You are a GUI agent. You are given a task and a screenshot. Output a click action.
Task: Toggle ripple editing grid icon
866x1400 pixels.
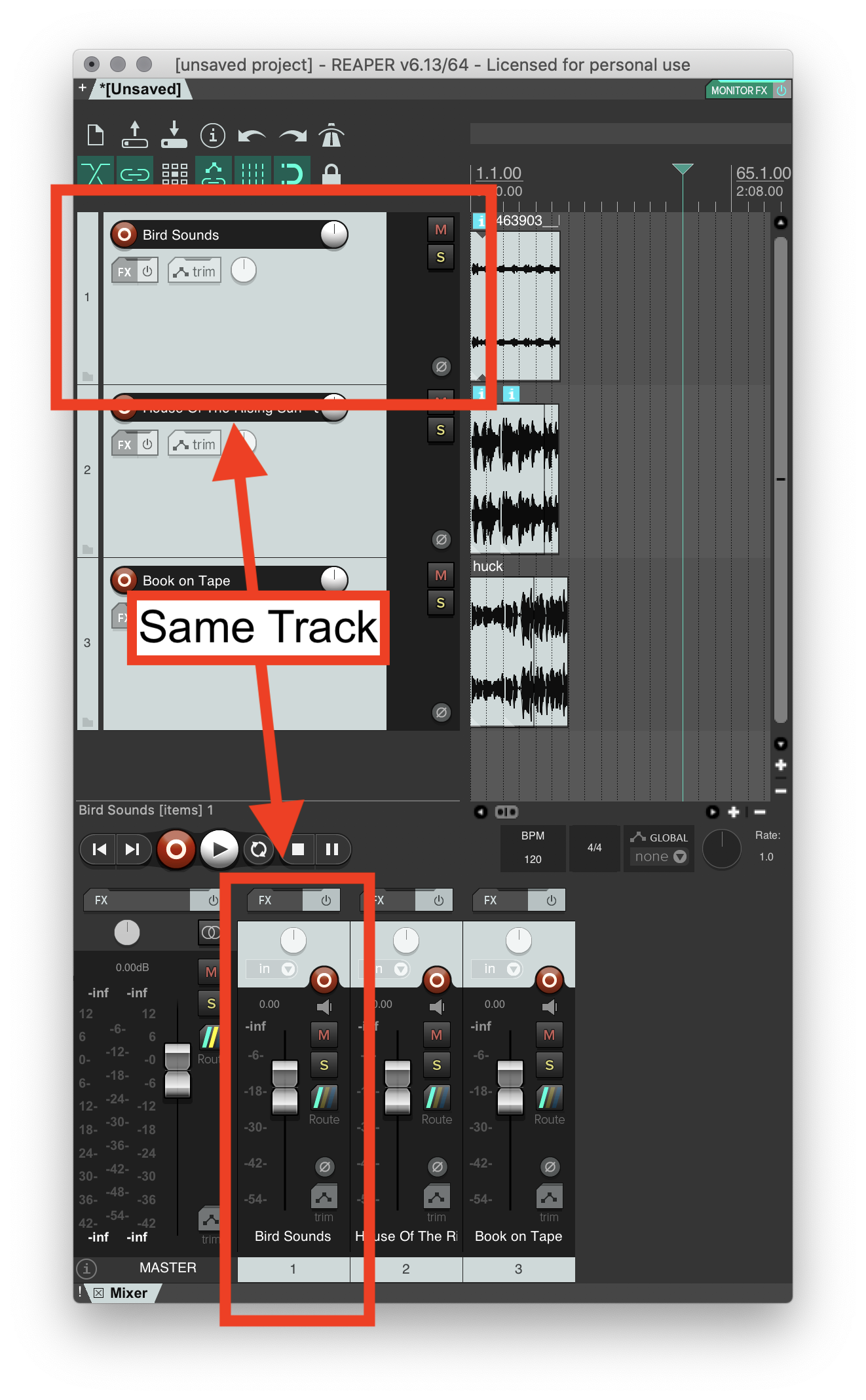(175, 173)
